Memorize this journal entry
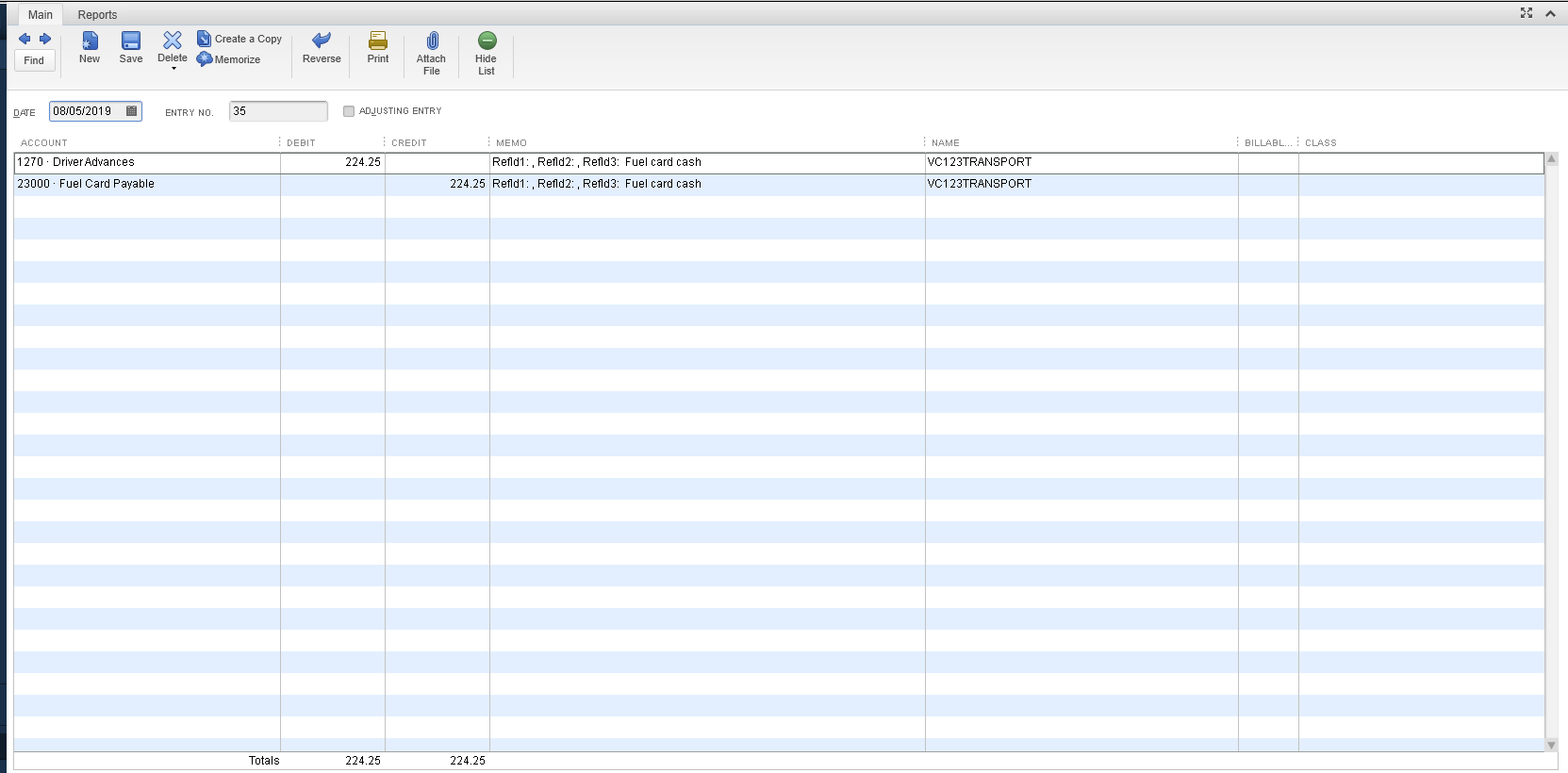 click(229, 59)
